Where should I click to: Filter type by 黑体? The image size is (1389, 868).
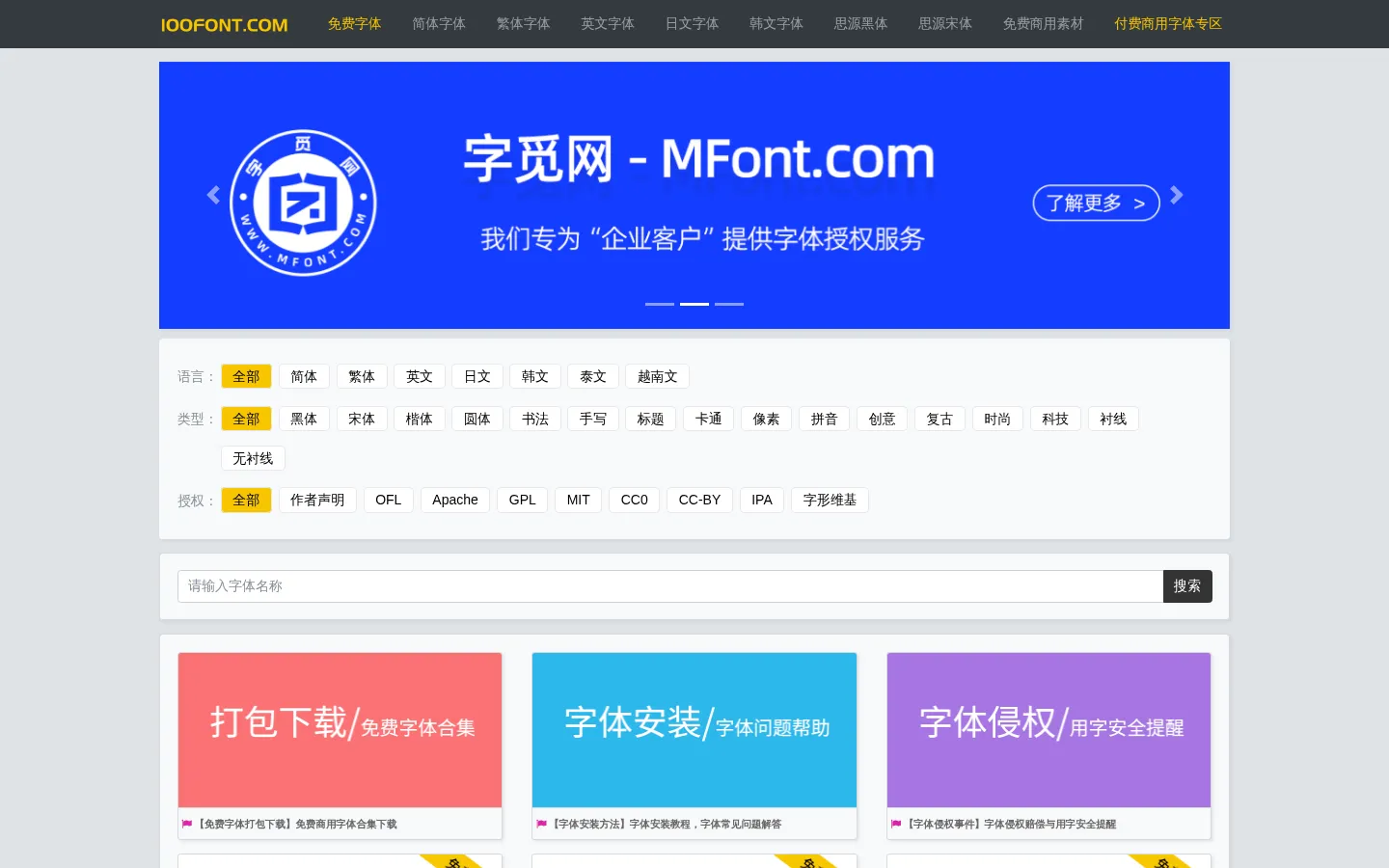pyautogui.click(x=304, y=419)
